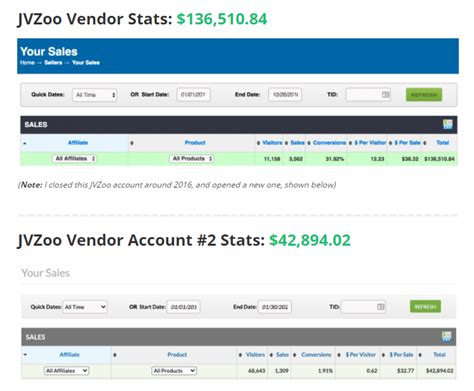Click the first green REFRESH button

point(424,95)
